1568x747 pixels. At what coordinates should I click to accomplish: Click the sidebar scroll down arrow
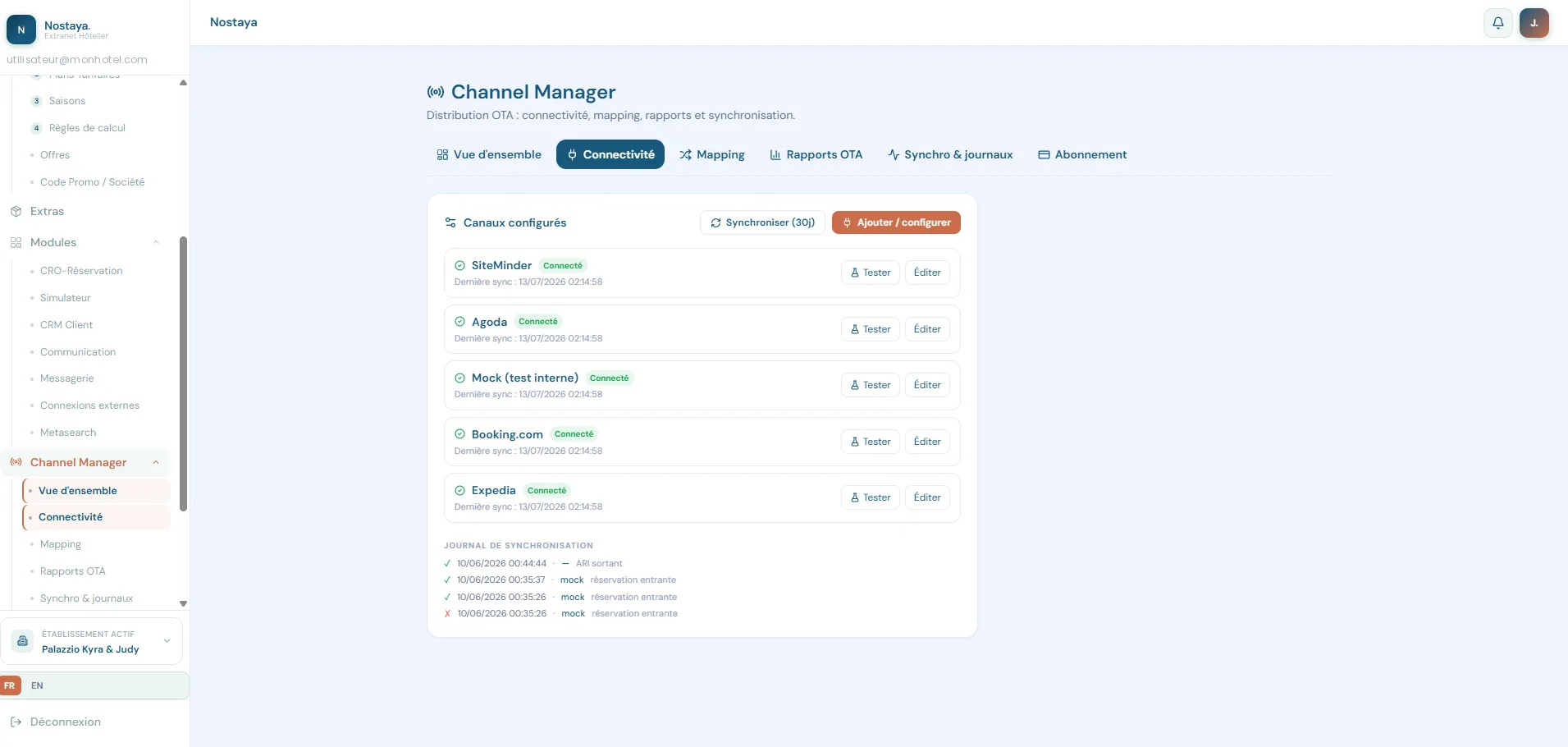pos(183,603)
